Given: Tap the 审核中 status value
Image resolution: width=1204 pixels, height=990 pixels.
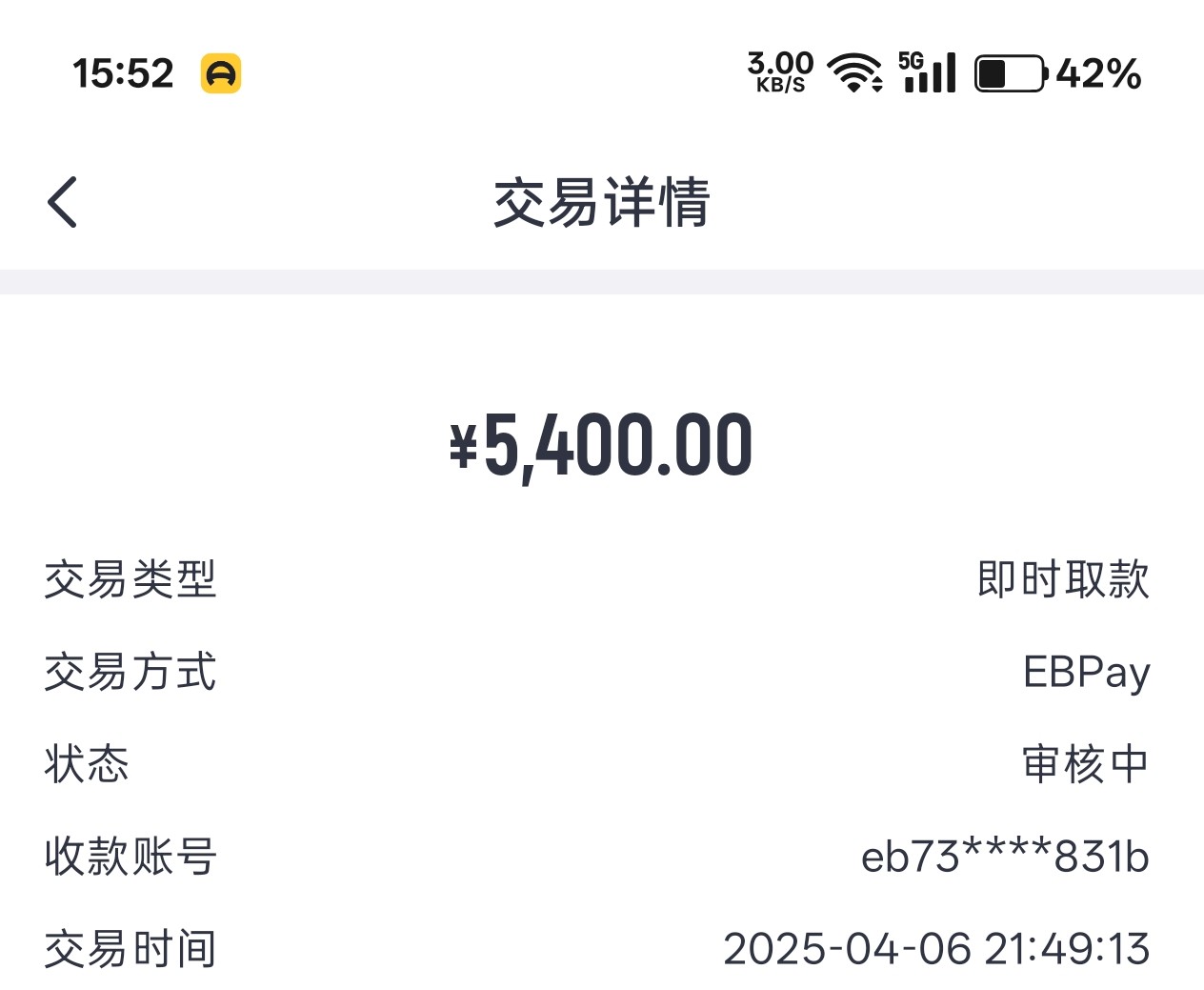Looking at the screenshot, I should [x=1085, y=764].
